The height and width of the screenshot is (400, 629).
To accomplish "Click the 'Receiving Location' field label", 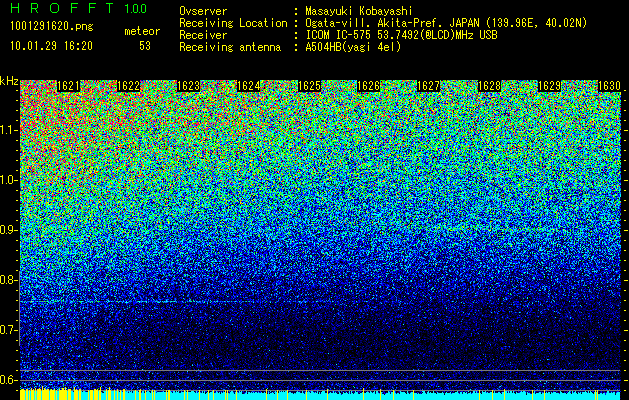I will click(x=233, y=23).
